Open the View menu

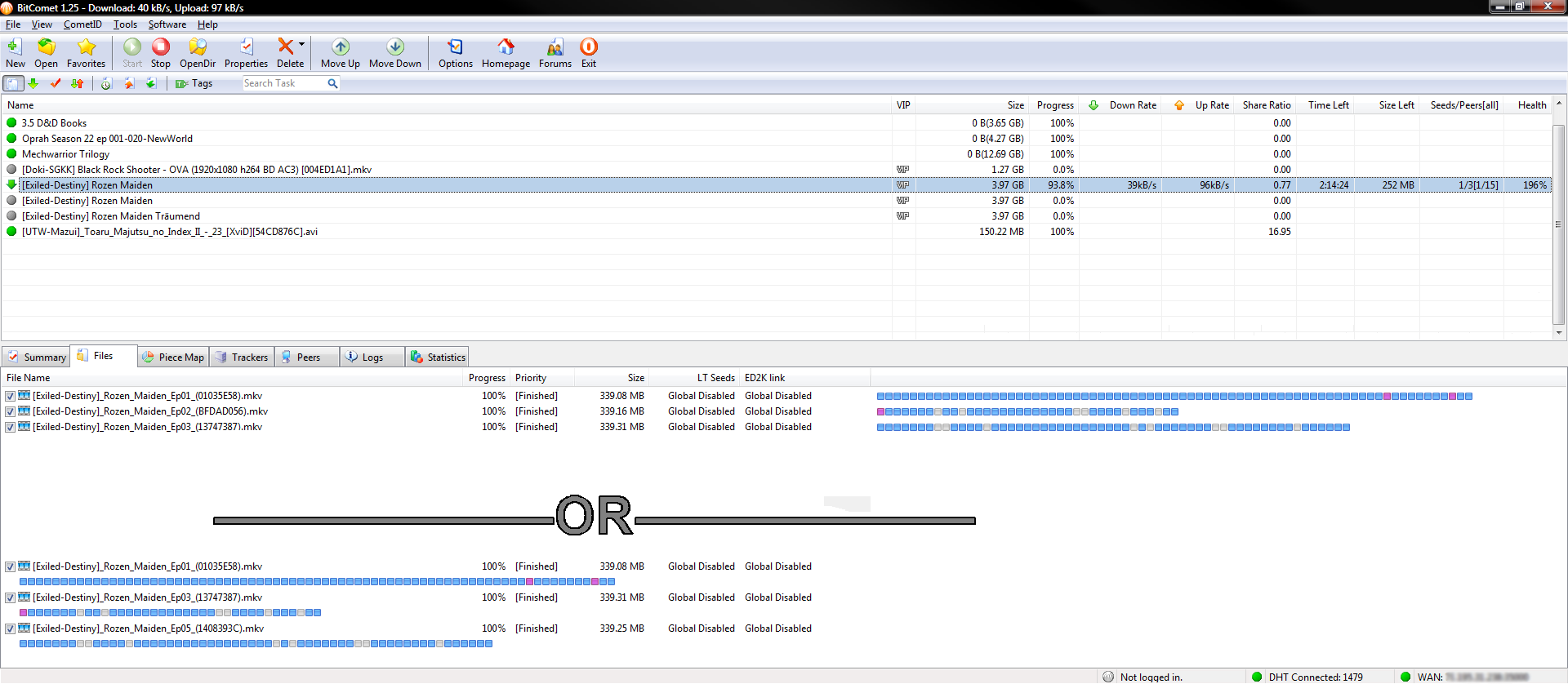point(42,24)
